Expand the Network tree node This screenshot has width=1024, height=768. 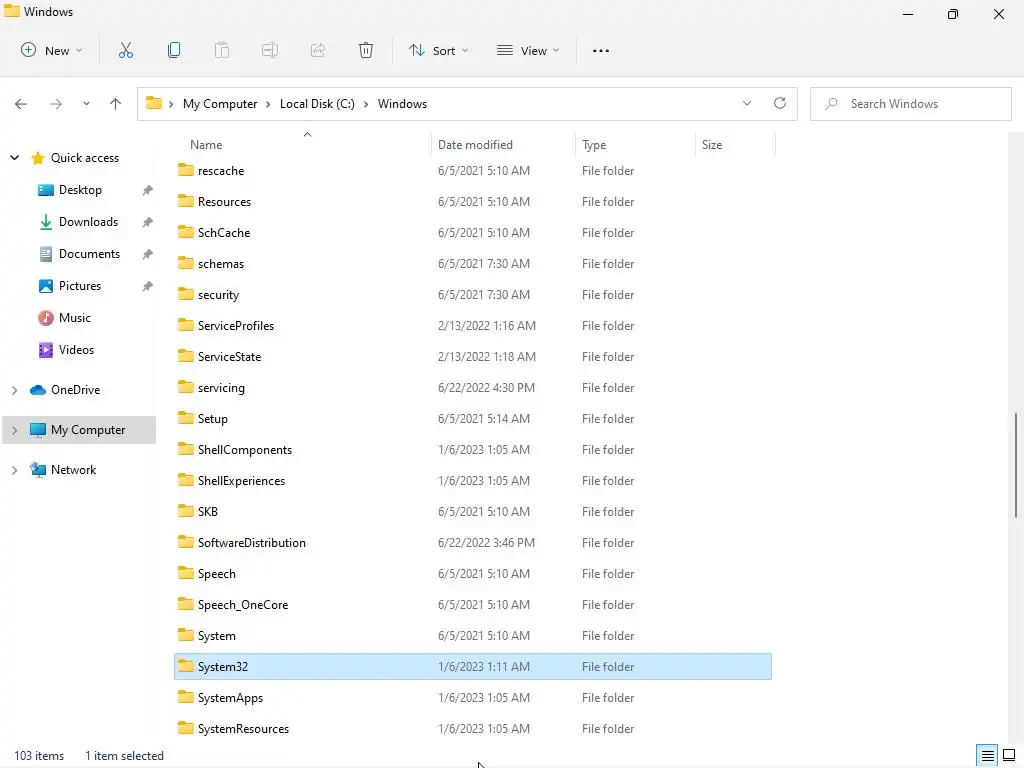(x=14, y=470)
